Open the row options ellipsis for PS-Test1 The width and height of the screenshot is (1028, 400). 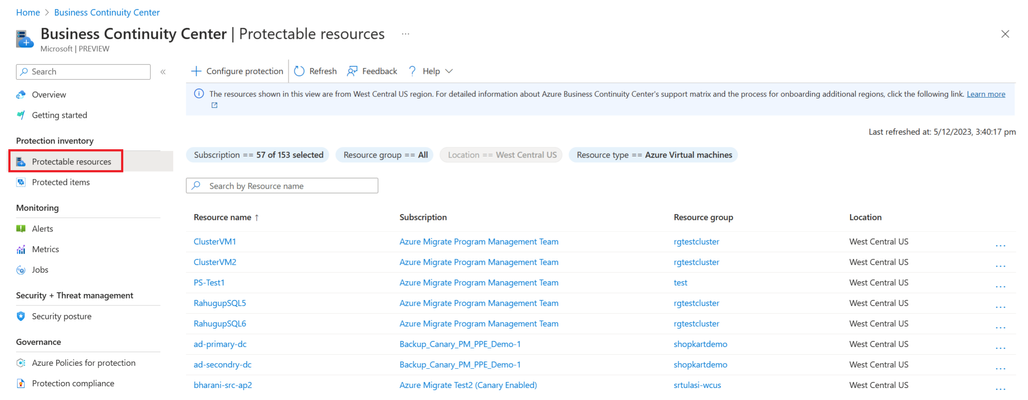coord(1000,286)
